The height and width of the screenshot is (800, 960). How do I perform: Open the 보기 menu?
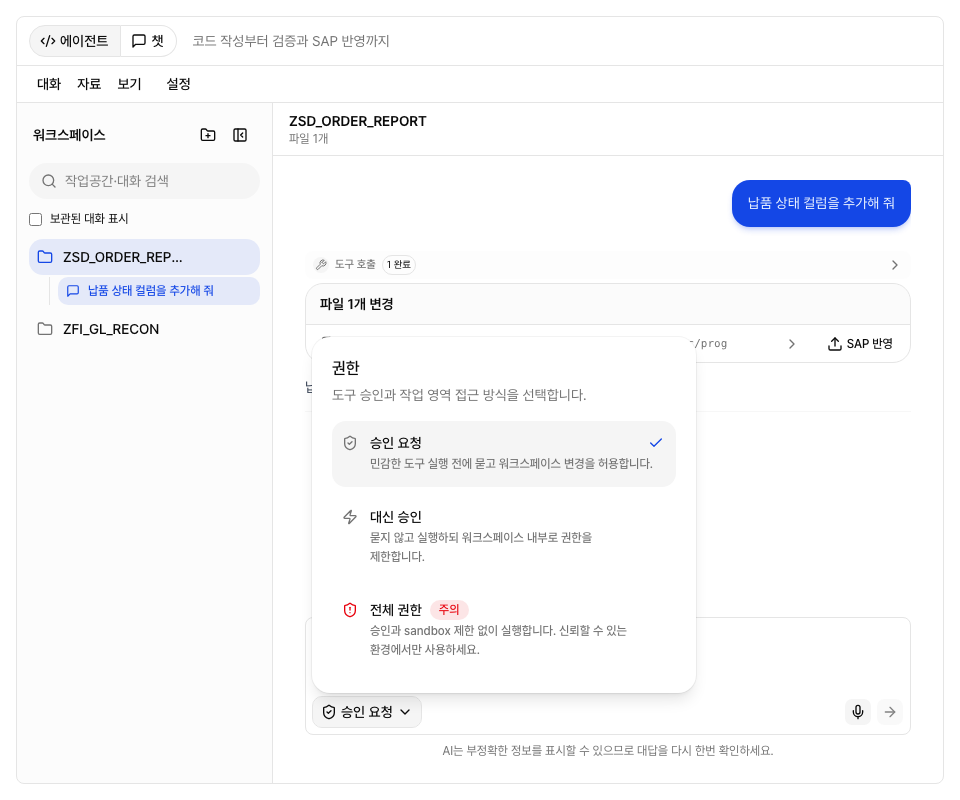click(129, 84)
